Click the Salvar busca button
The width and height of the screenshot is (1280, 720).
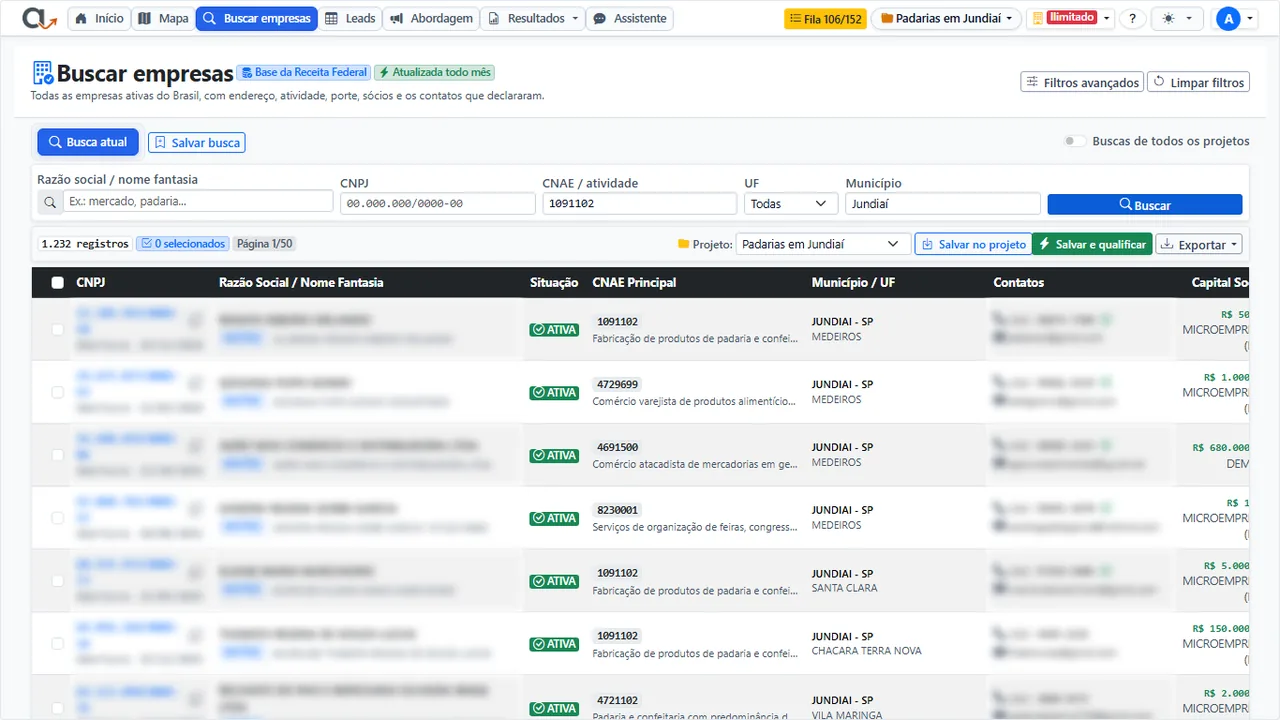[x=197, y=143]
